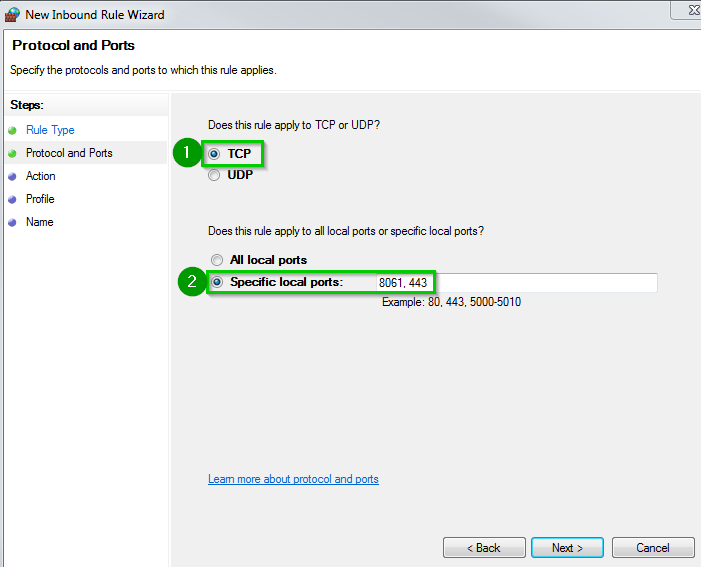
Task: Click the bullet next to Action step
Action: [x=12, y=176]
